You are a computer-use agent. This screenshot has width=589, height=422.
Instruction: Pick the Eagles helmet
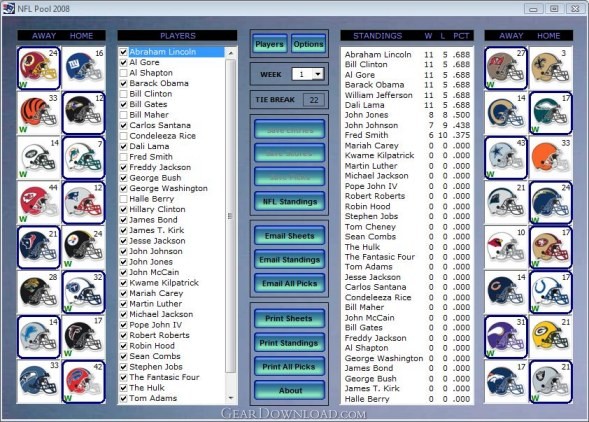550,113
